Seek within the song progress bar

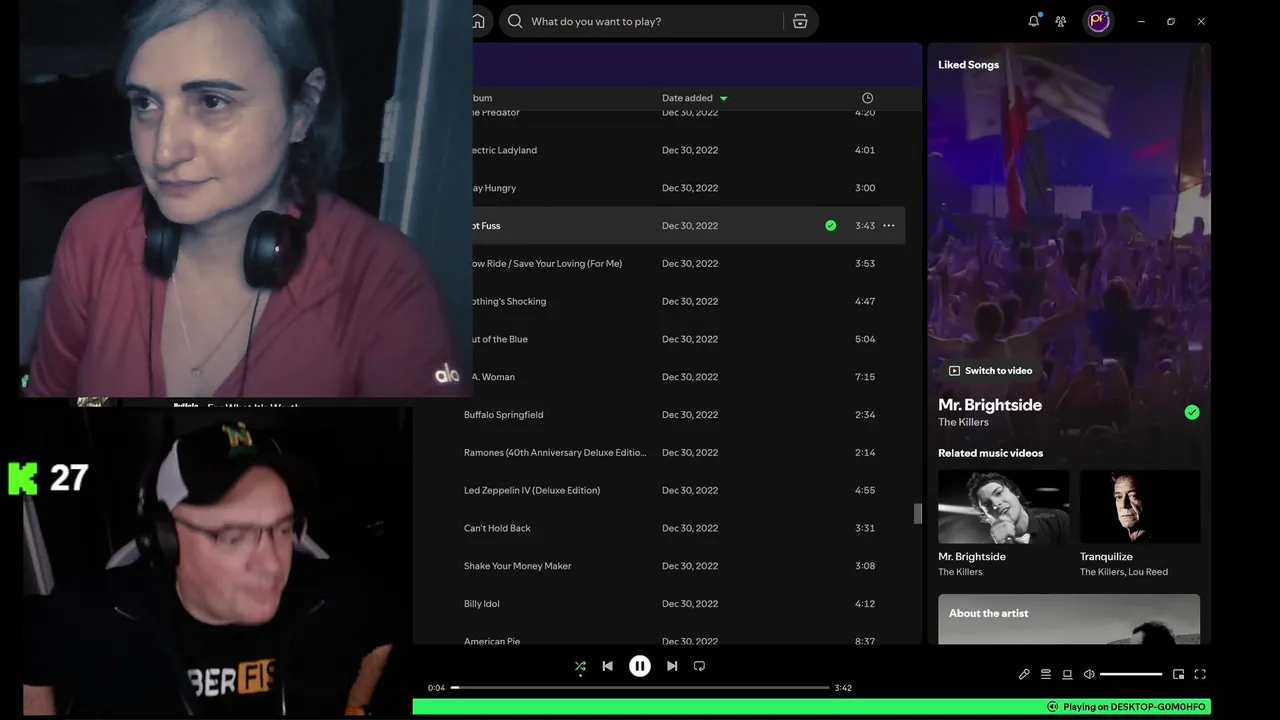pyautogui.click(x=640, y=688)
